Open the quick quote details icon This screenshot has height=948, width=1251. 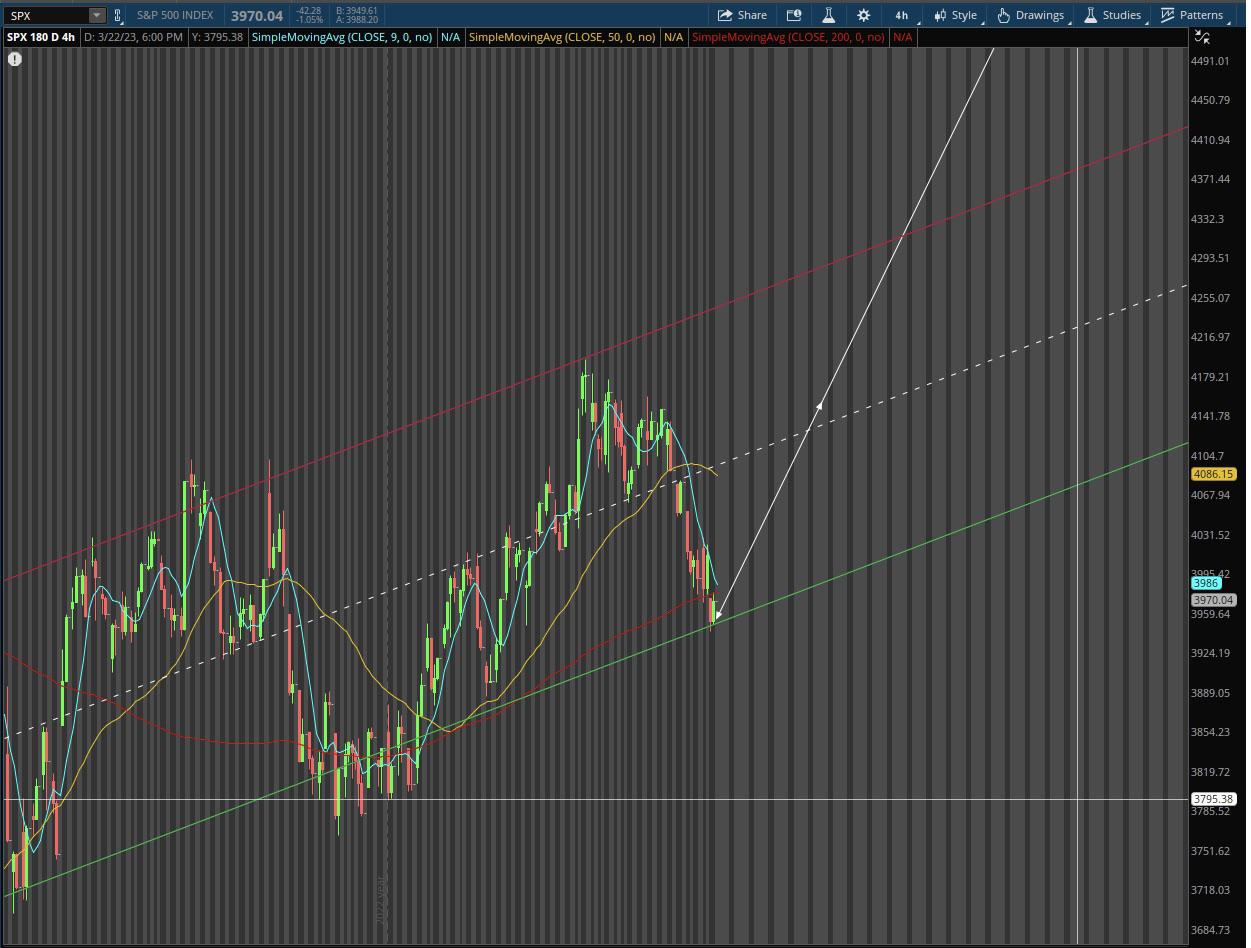[794, 15]
